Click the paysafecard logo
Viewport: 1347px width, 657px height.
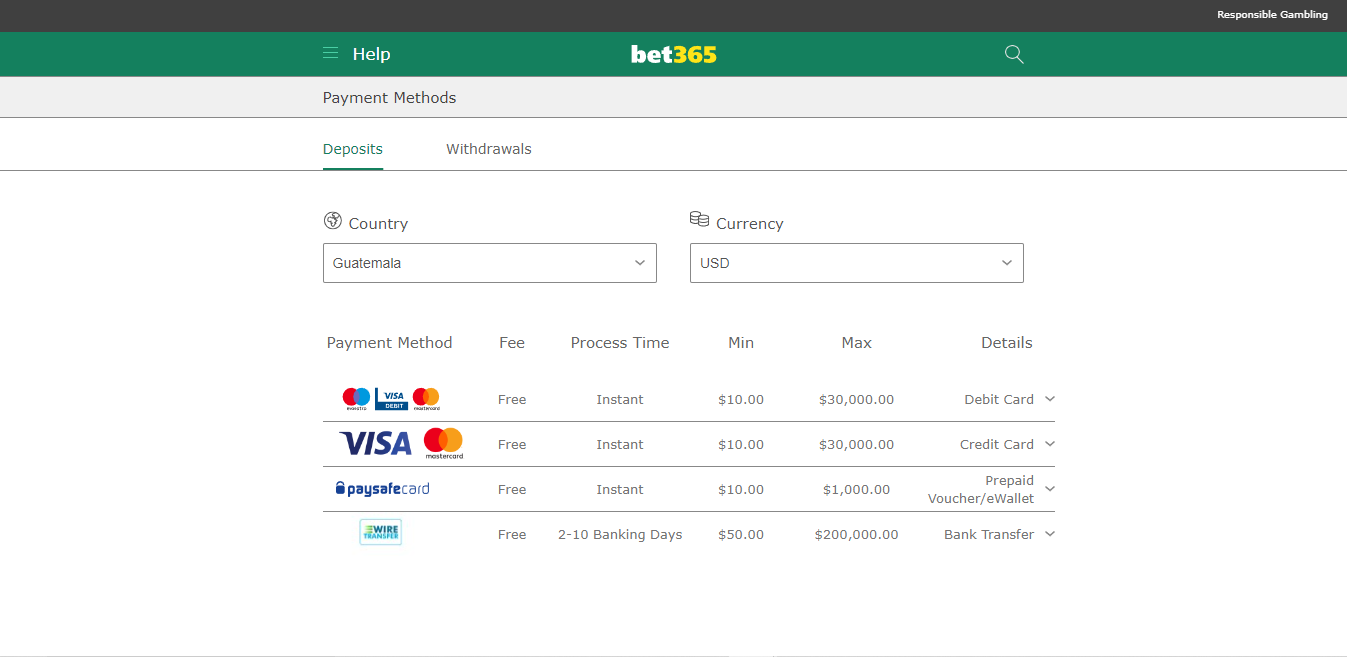(x=382, y=489)
